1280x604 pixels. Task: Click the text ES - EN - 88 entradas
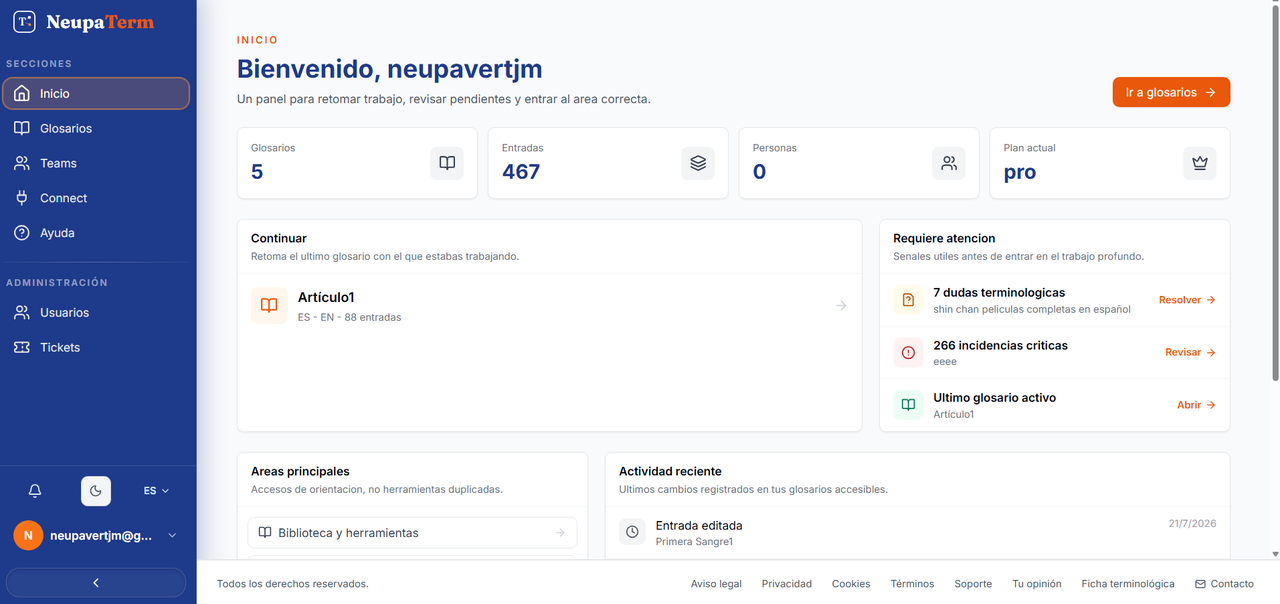pos(349,317)
